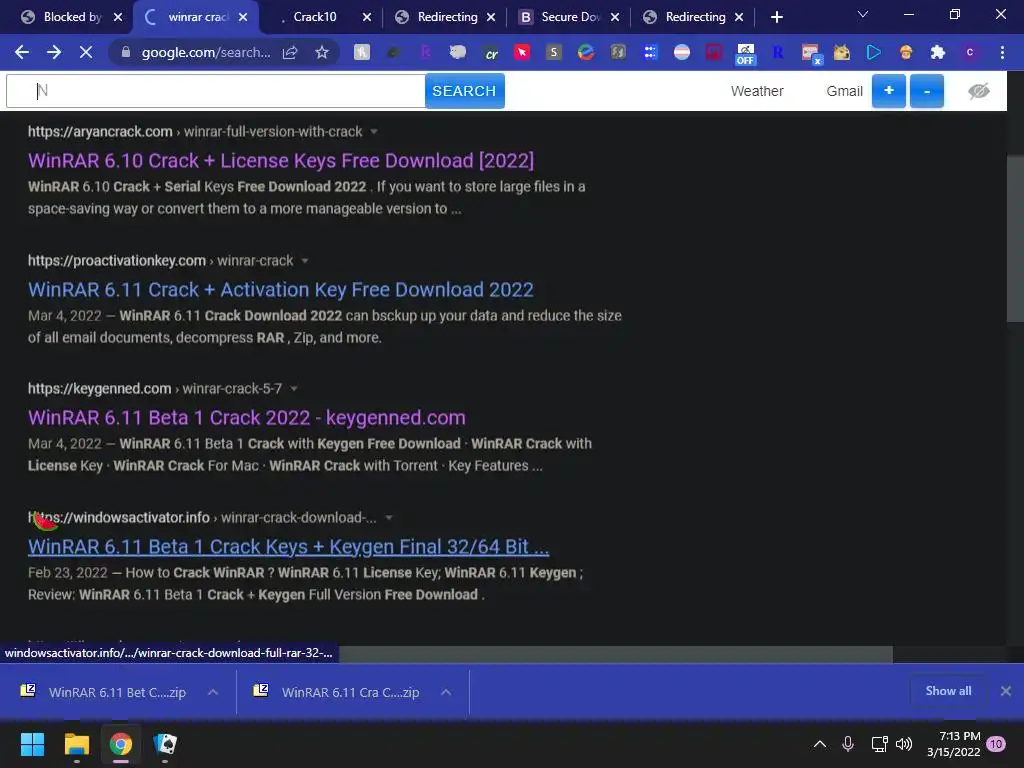Switch to the 'Secure Dow' tab

coord(569,17)
